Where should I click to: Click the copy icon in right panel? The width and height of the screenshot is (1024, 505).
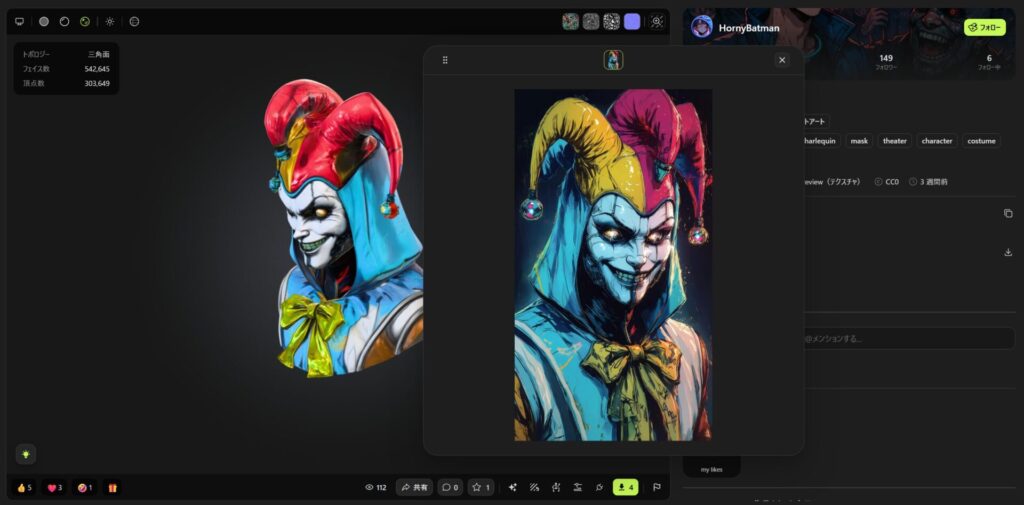[x=1008, y=213]
